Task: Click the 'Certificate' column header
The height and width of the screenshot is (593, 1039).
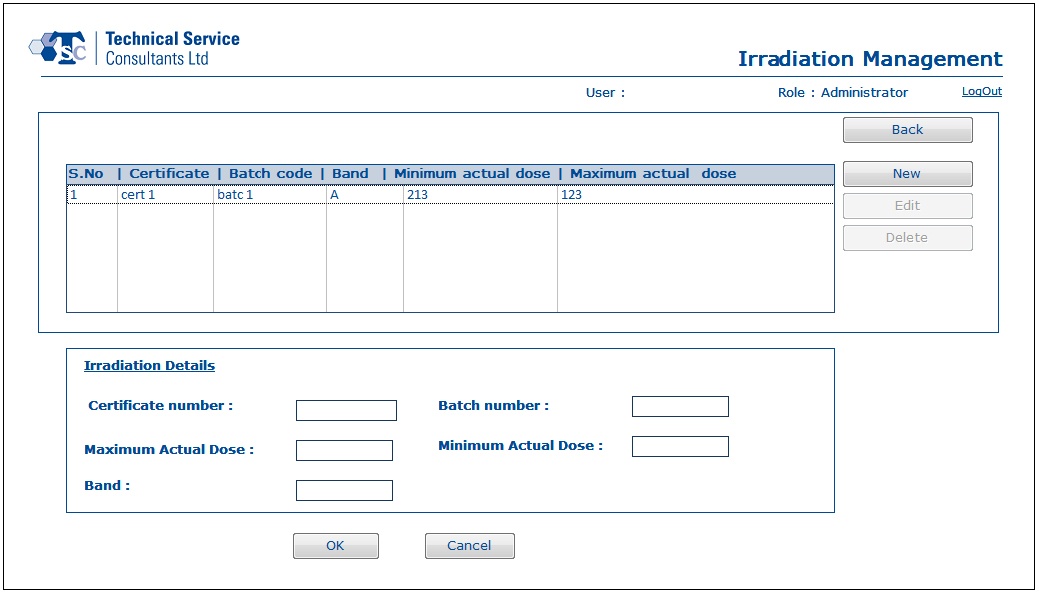Action: 169,174
